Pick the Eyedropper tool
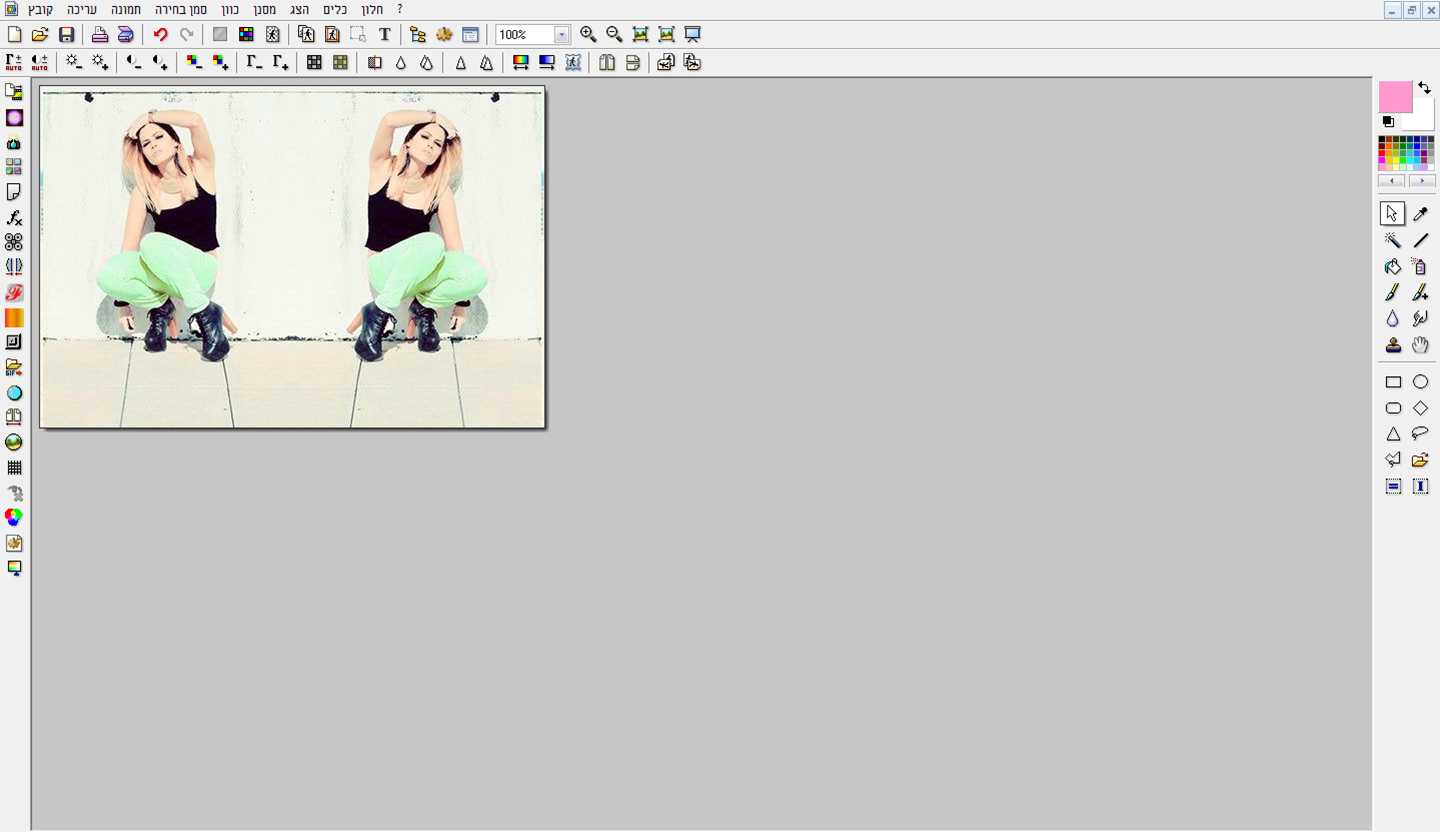1440x832 pixels. 1420,213
